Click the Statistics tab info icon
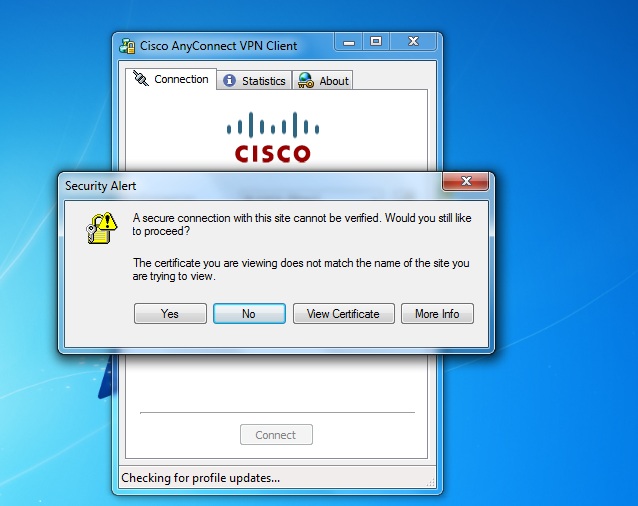The image size is (638, 506). click(229, 81)
